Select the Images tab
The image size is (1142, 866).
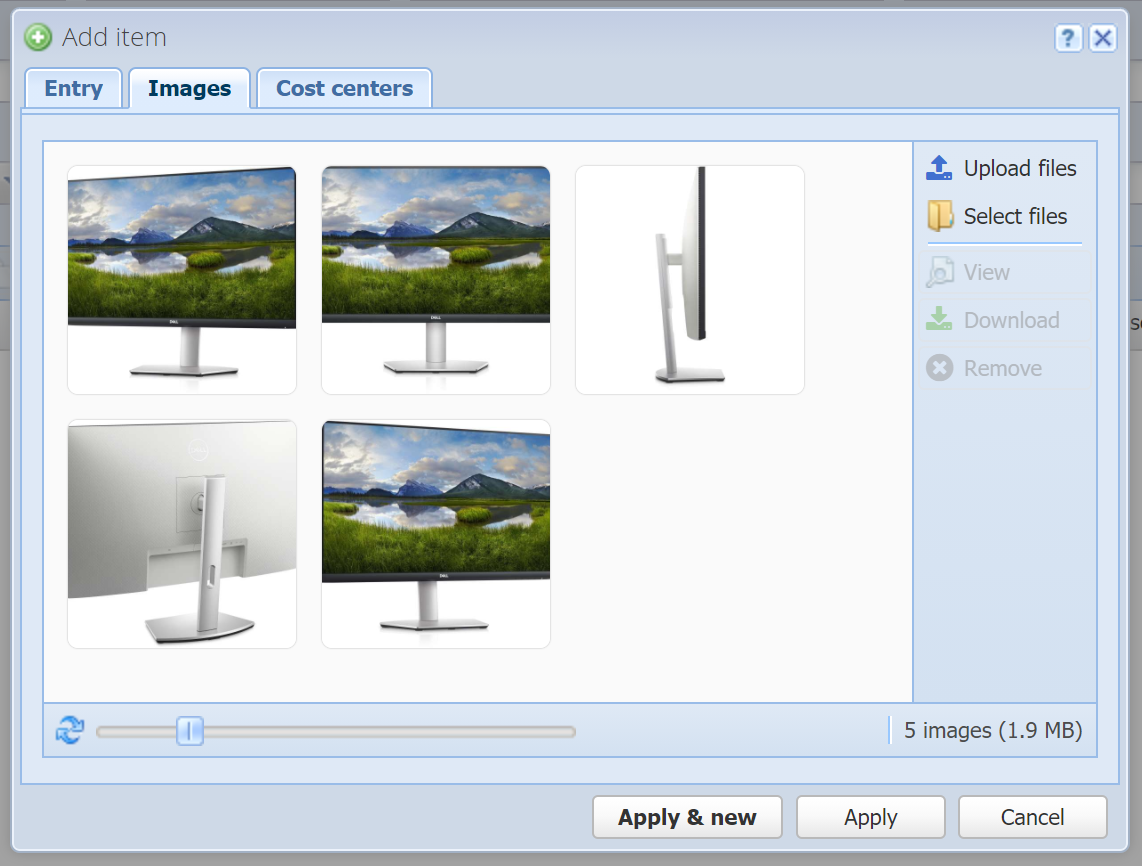click(x=189, y=88)
